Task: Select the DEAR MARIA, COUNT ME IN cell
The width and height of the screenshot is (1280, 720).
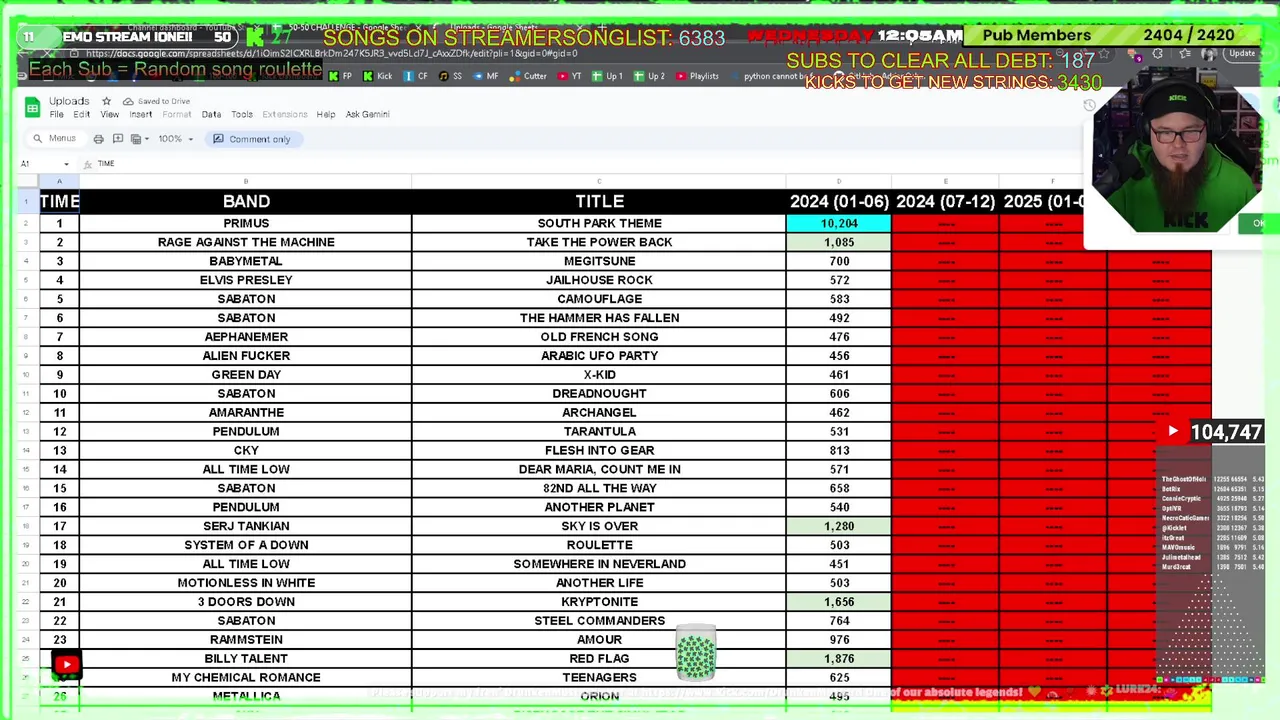Action: (599, 470)
